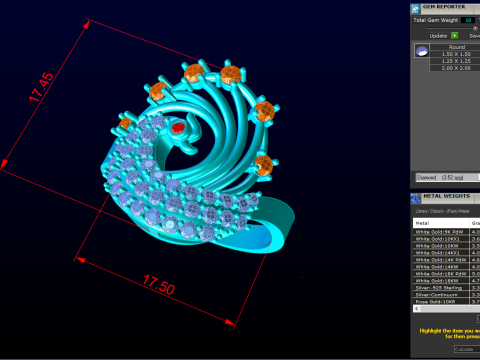Select the 1.25 X 1.25 gem size row
480x360 pixels.
pos(455,61)
